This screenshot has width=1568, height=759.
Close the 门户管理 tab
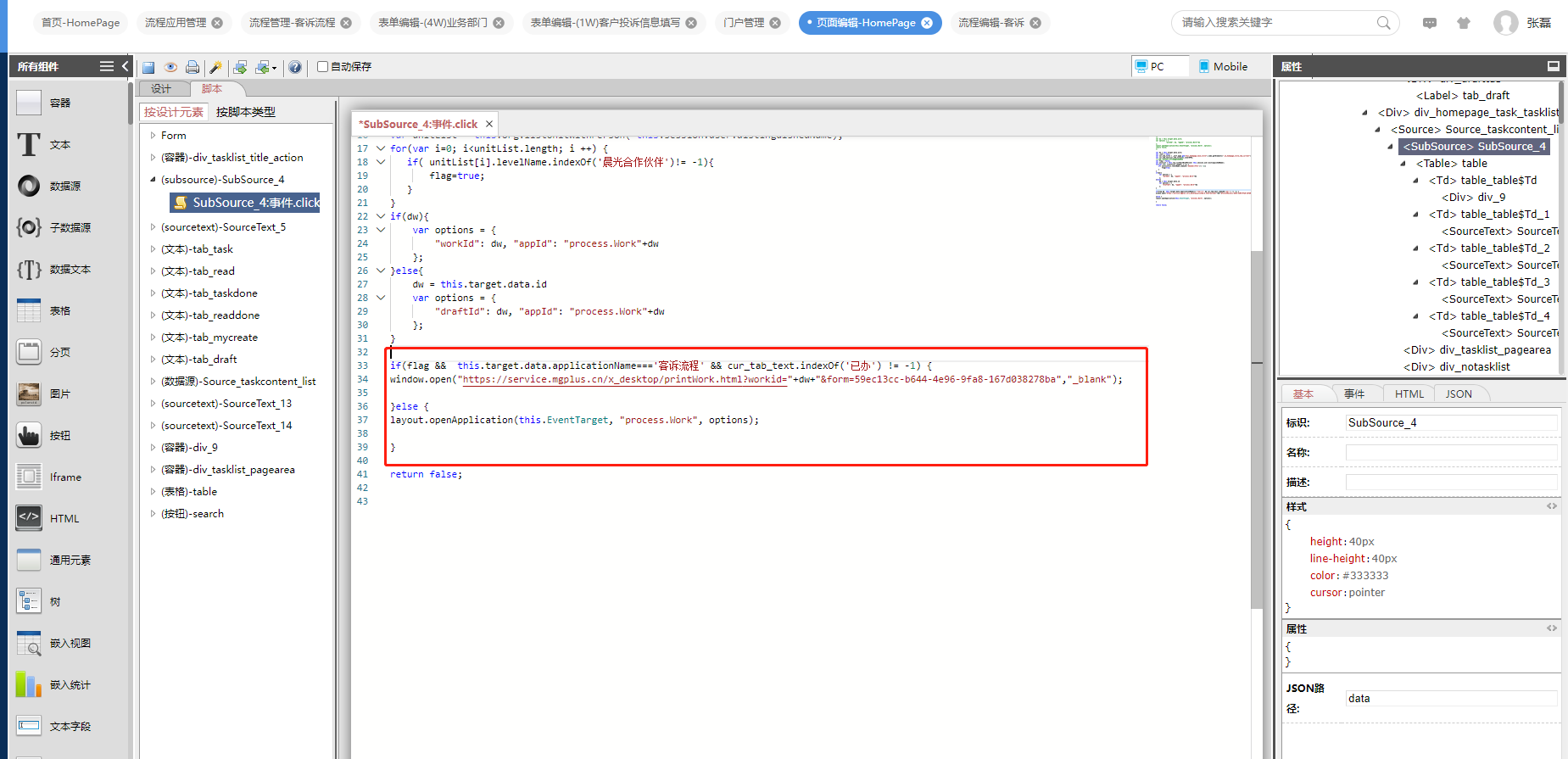point(775,23)
